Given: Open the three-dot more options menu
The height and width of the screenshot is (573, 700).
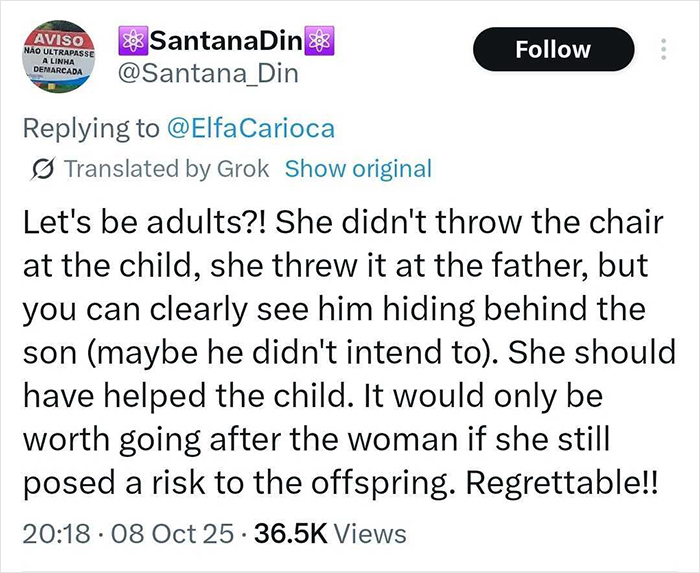Looking at the screenshot, I should point(663,49).
